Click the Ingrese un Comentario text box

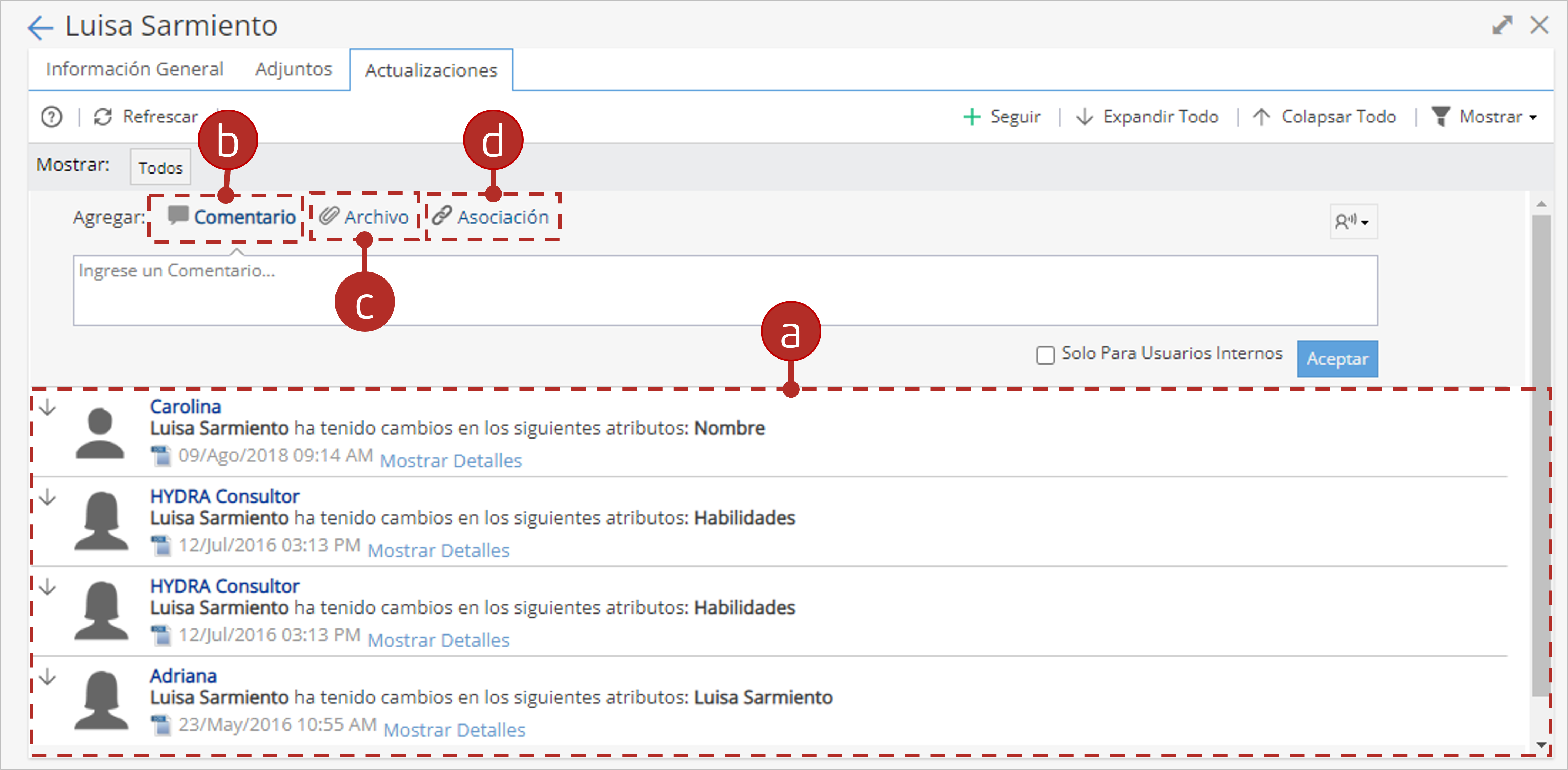point(725,290)
